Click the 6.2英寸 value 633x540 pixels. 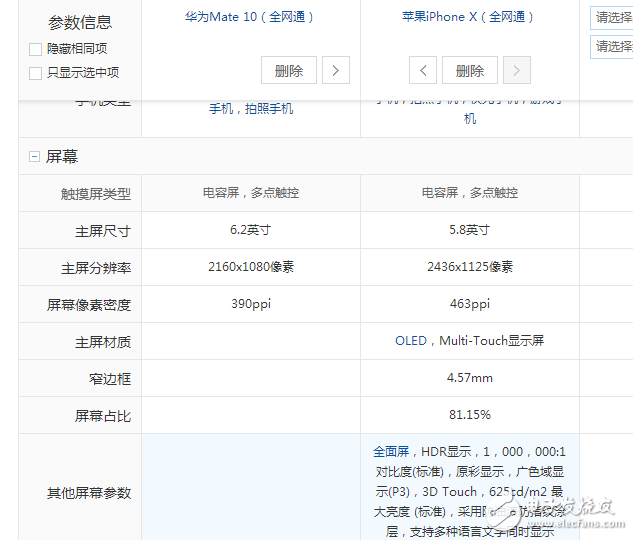coord(251,230)
